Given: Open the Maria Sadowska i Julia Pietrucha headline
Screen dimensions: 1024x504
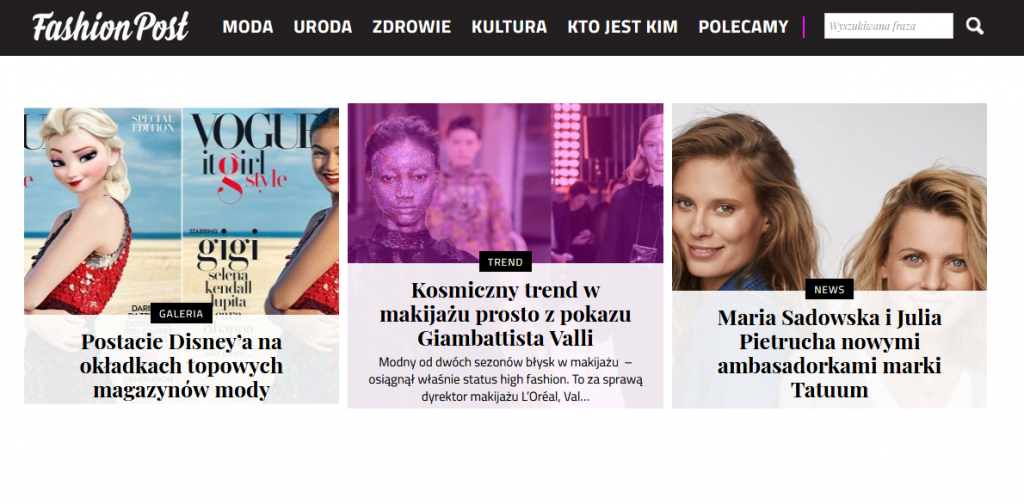Looking at the screenshot, I should pos(829,354).
